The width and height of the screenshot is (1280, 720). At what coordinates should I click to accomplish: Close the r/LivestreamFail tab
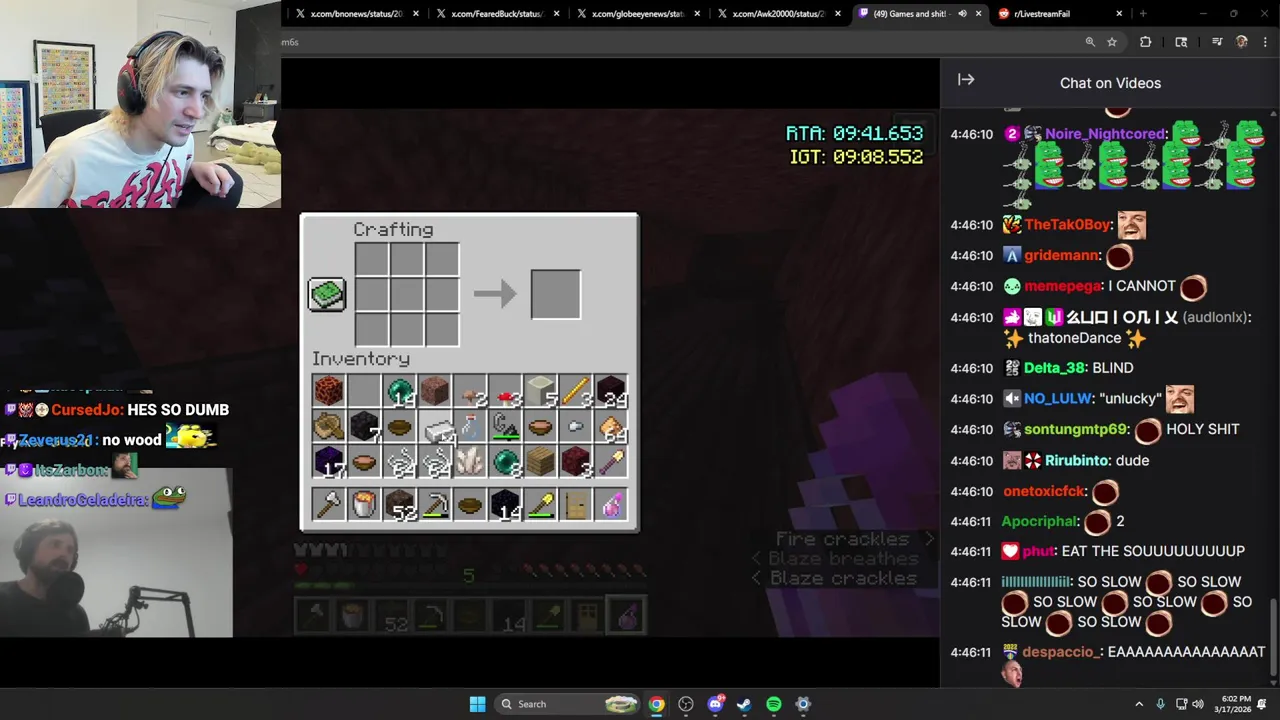[1119, 14]
